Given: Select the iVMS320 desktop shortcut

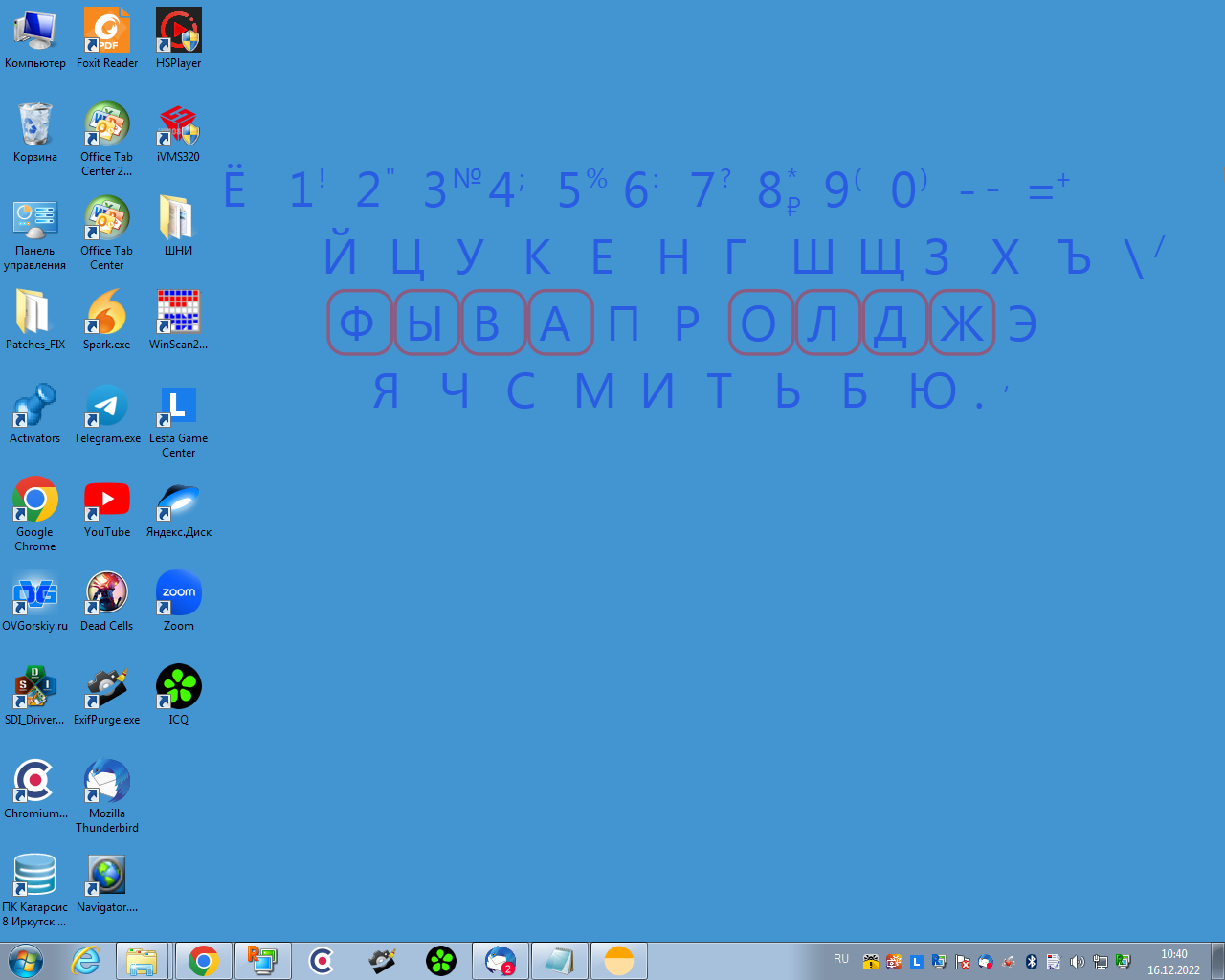Looking at the screenshot, I should click(x=179, y=133).
